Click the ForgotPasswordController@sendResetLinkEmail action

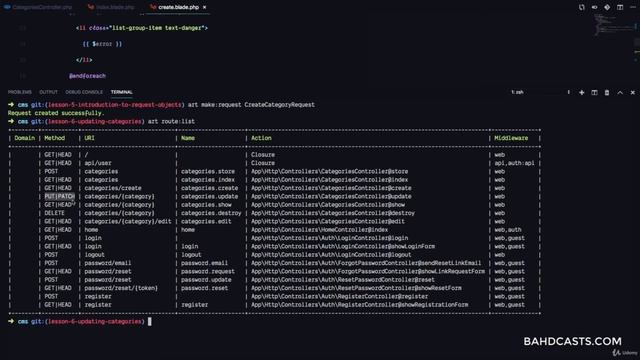click(x=366, y=263)
